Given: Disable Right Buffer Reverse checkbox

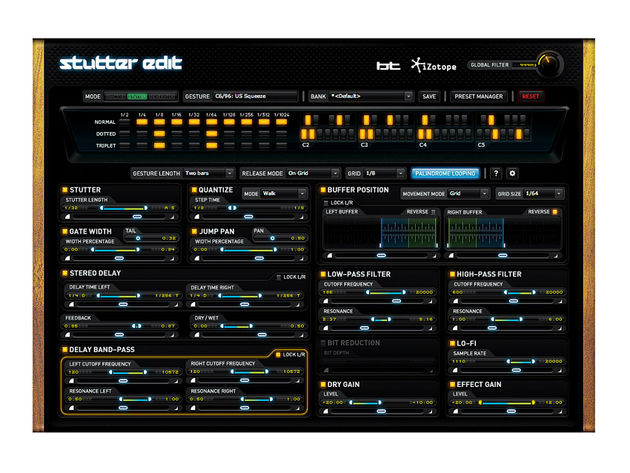Looking at the screenshot, I should coord(555,212).
